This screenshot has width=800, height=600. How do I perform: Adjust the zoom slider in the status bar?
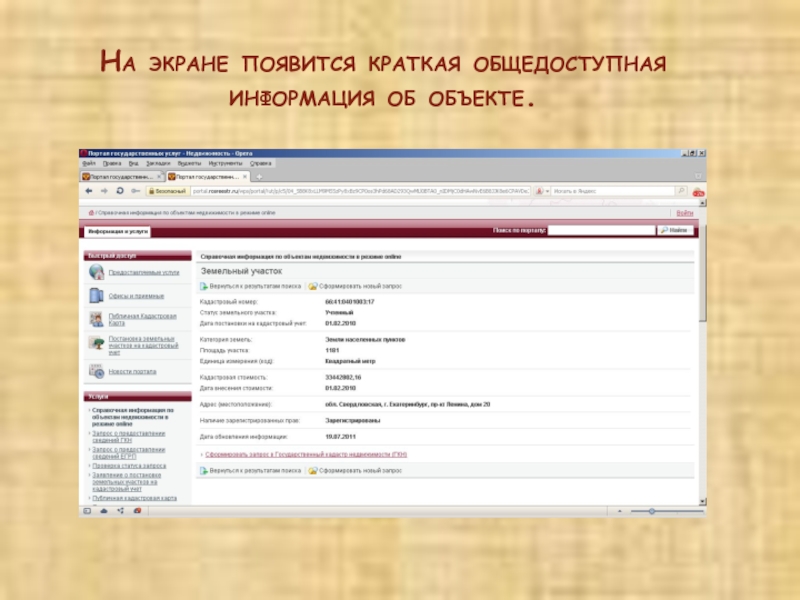point(652,511)
